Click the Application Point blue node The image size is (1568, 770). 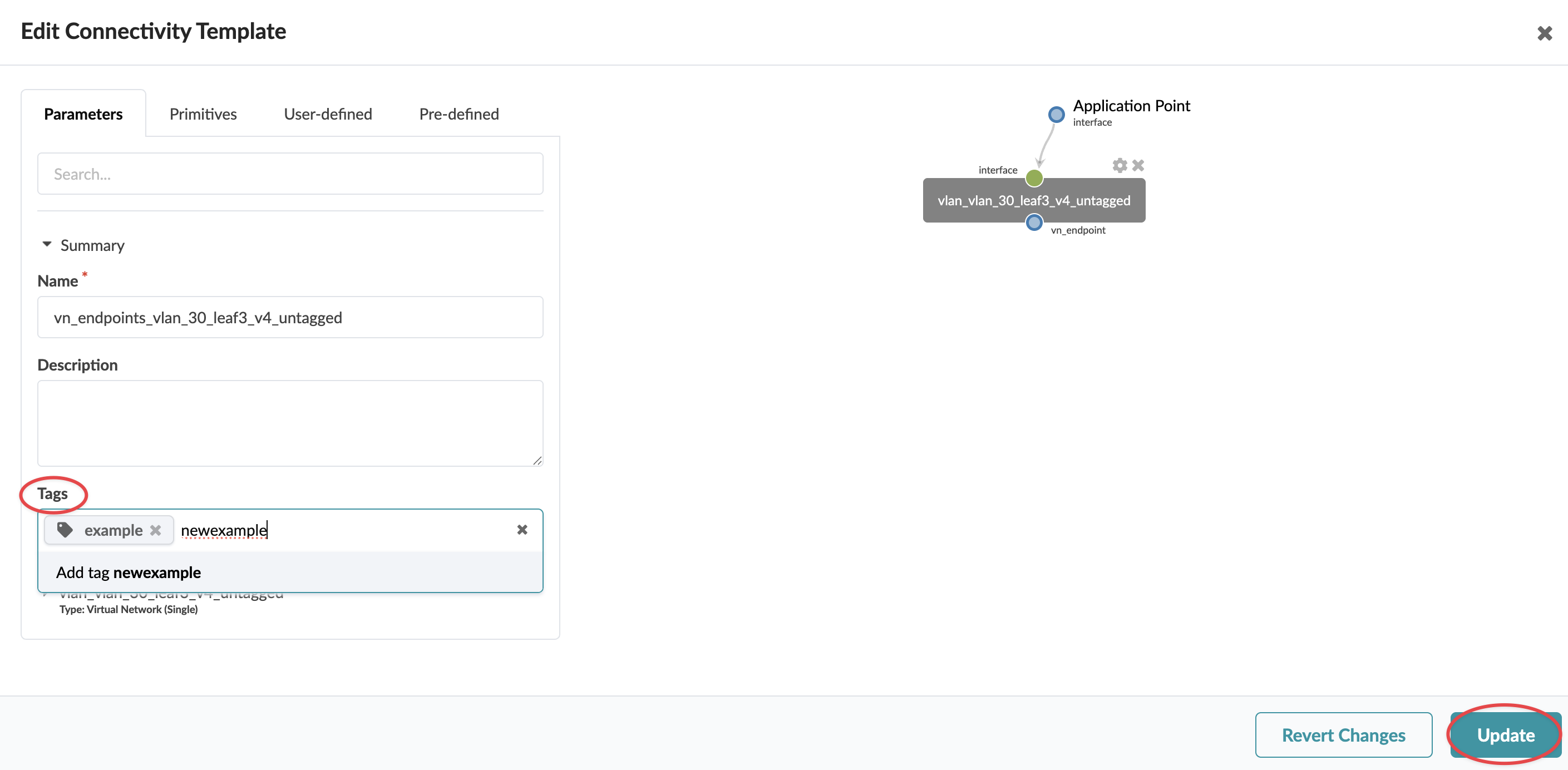click(x=1056, y=114)
